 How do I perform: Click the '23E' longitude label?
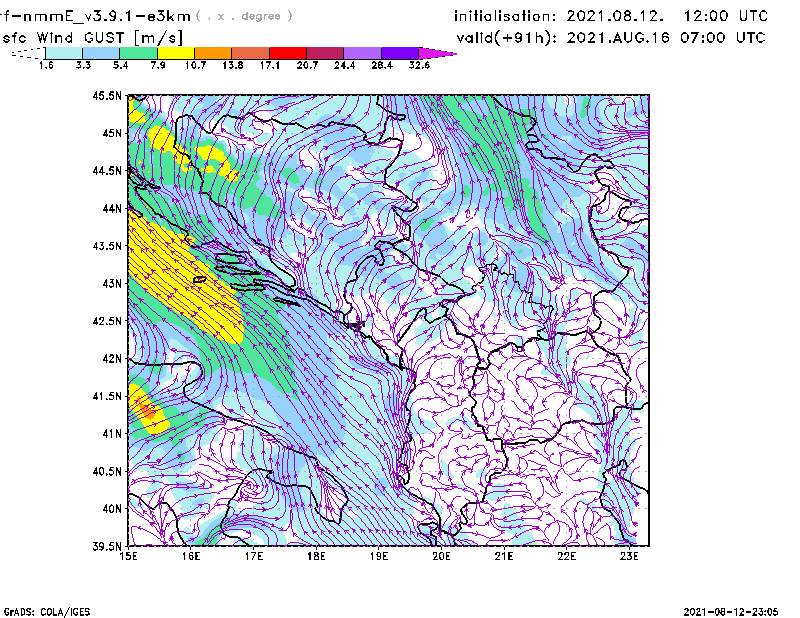click(629, 556)
